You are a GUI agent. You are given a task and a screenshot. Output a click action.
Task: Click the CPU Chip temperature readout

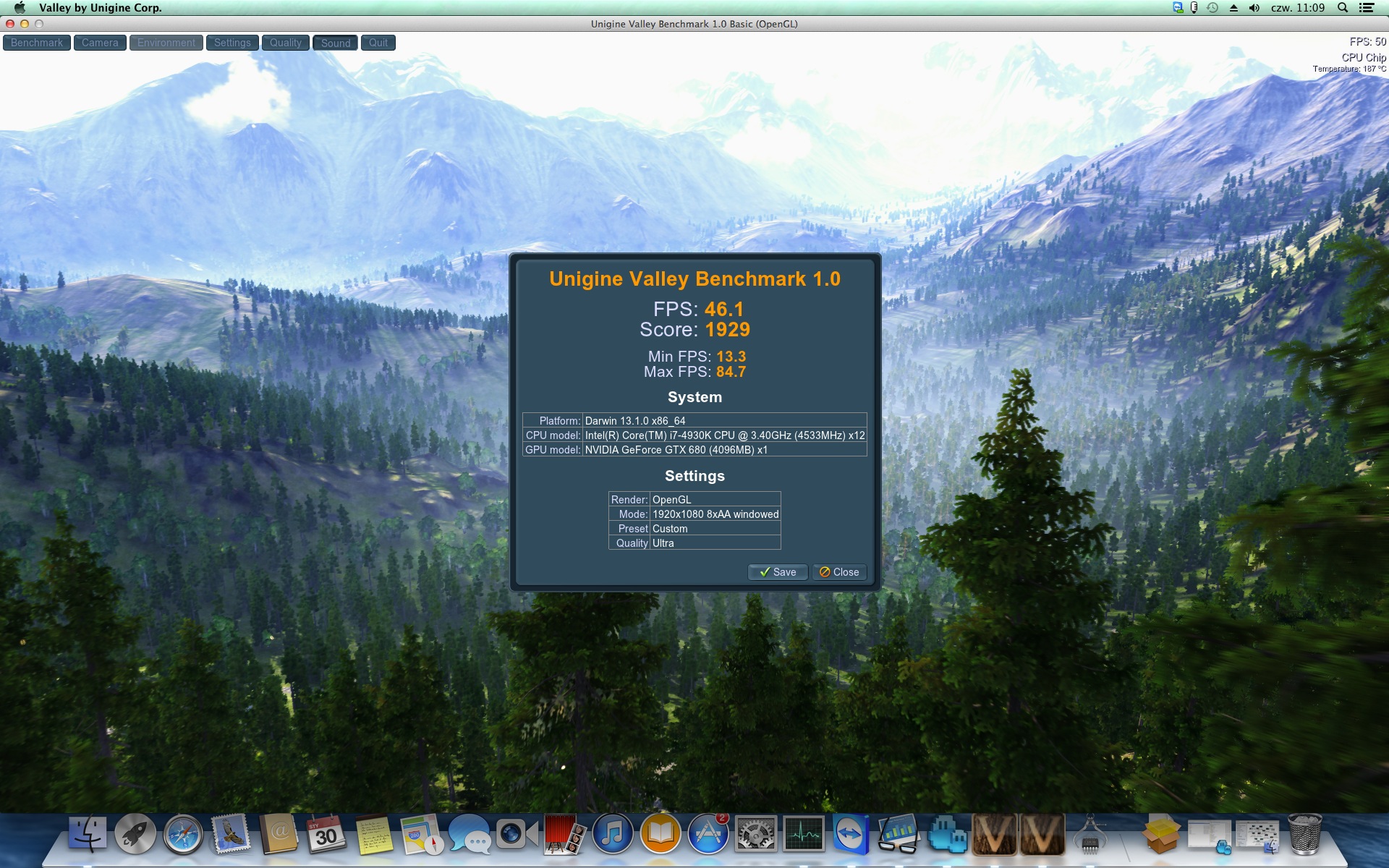click(x=1350, y=63)
